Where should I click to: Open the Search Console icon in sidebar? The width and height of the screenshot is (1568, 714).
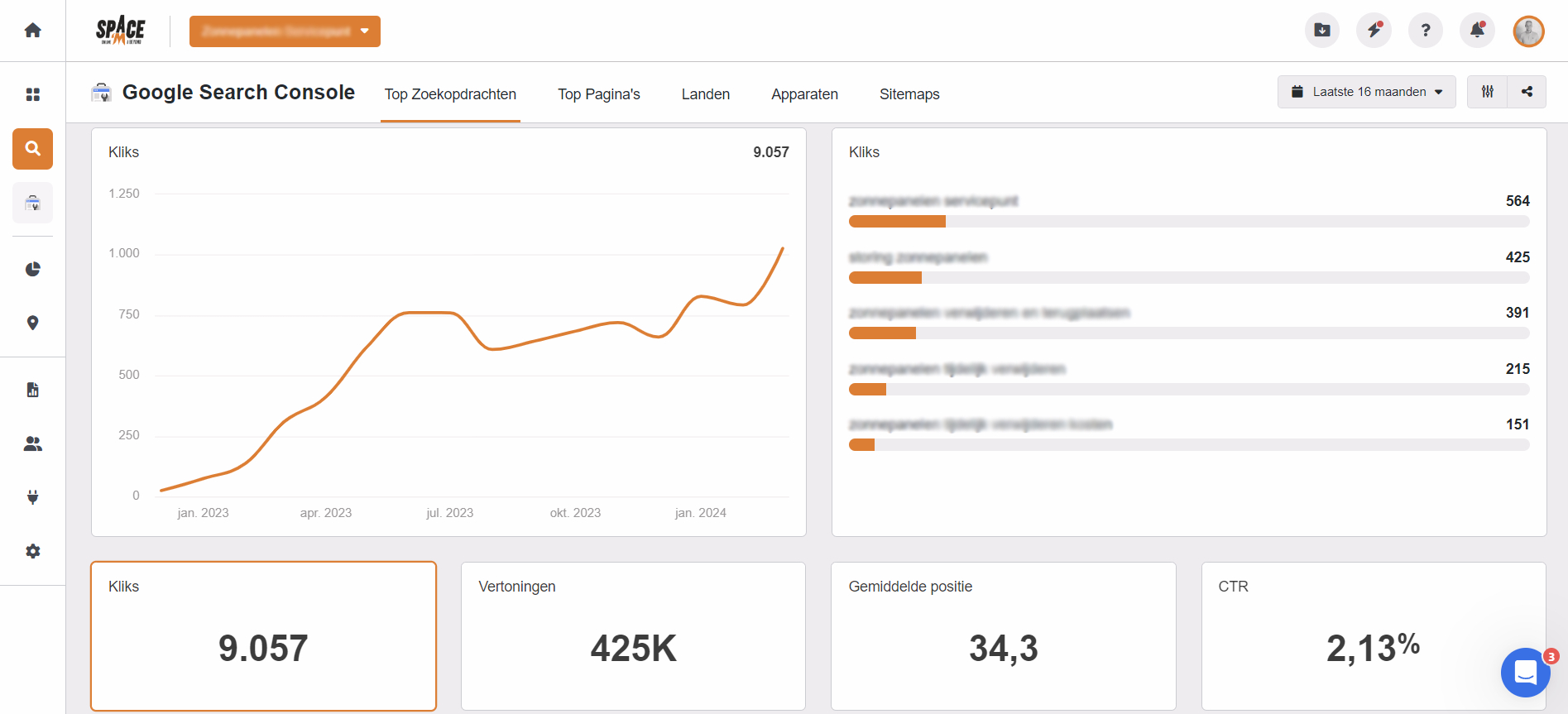coord(32,203)
